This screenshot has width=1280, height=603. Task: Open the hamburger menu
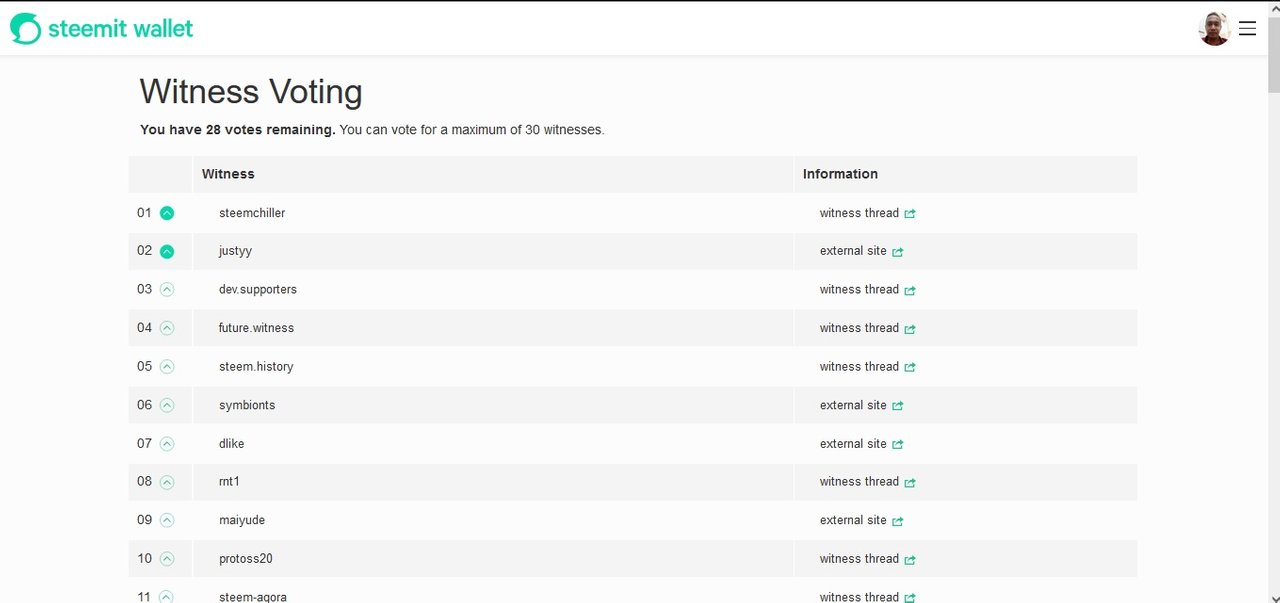[x=1247, y=29]
